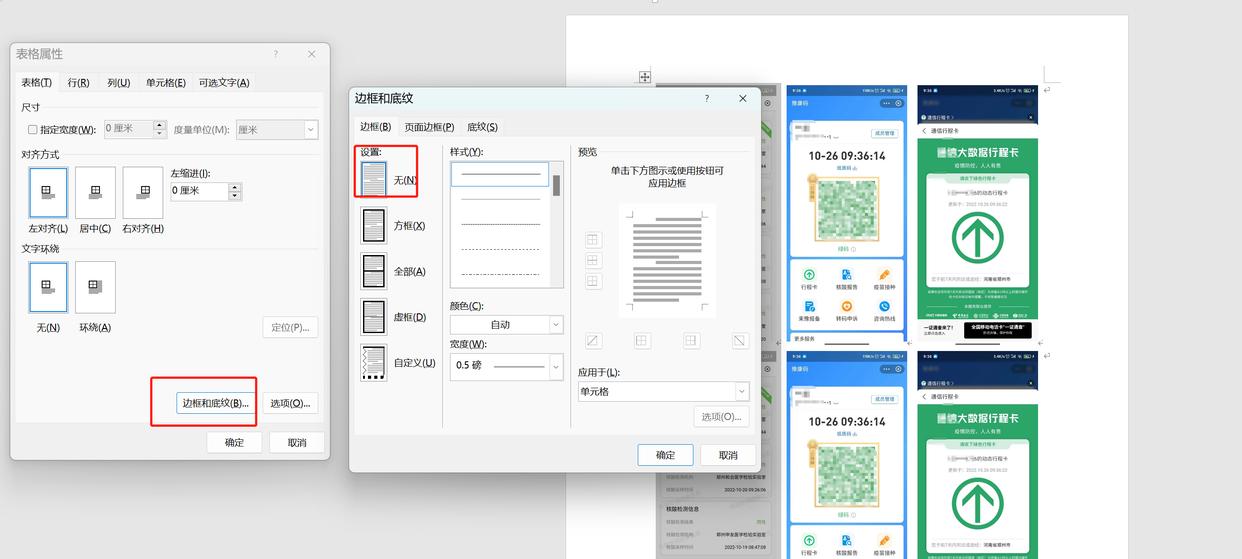Select the solid line style at list top

pos(500,174)
